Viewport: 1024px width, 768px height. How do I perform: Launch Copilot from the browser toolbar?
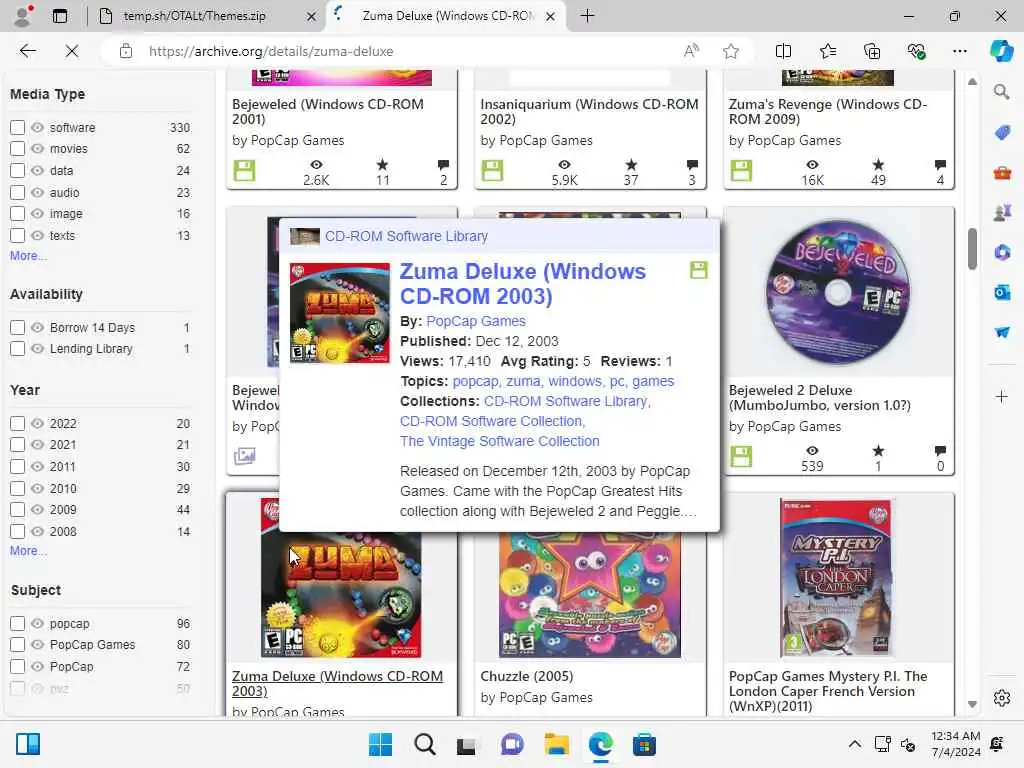click(1001, 51)
